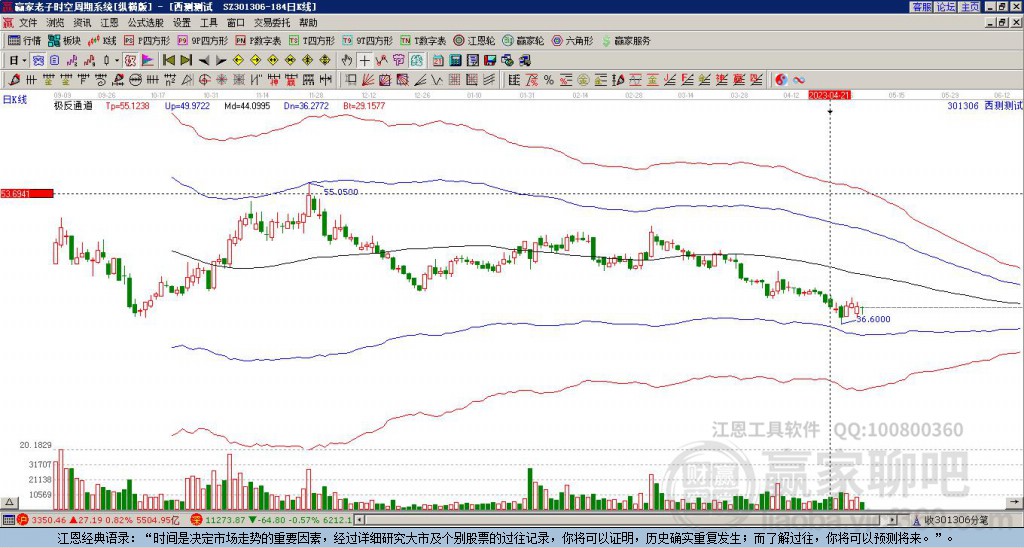
Task: Click the date marker 2023-04-21
Action: pos(829,95)
